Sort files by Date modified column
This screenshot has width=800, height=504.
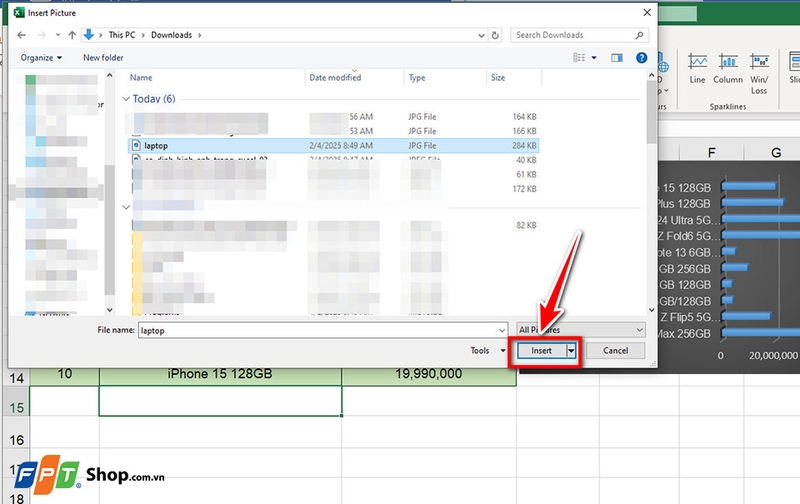(x=336, y=77)
